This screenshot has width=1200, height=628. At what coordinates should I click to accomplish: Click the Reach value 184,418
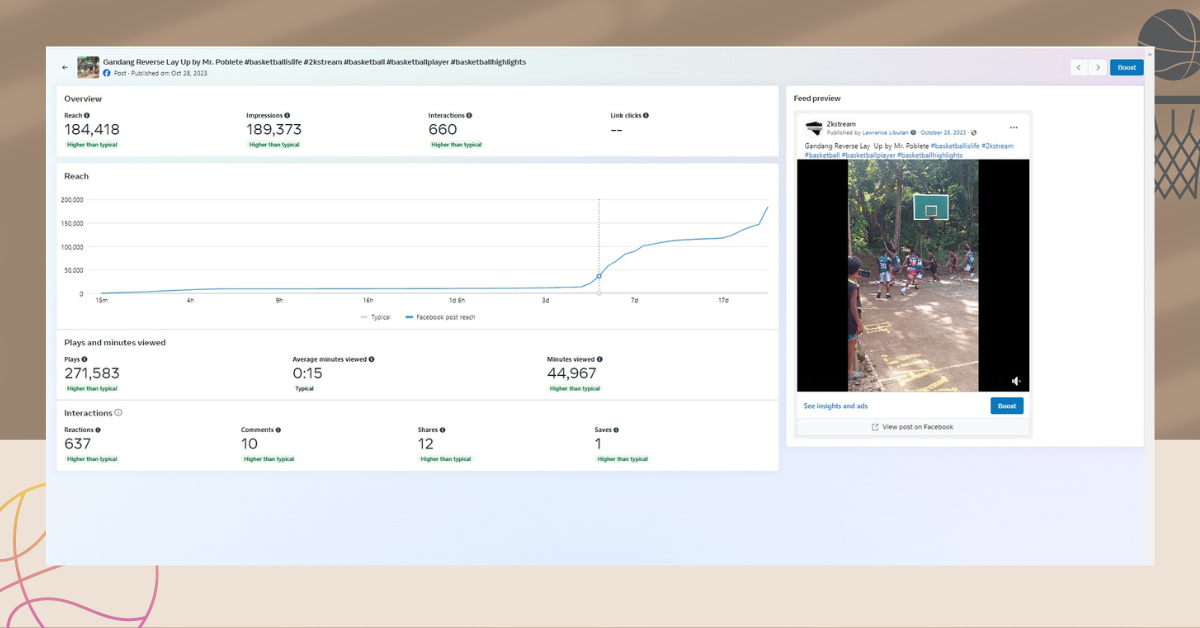(x=92, y=129)
